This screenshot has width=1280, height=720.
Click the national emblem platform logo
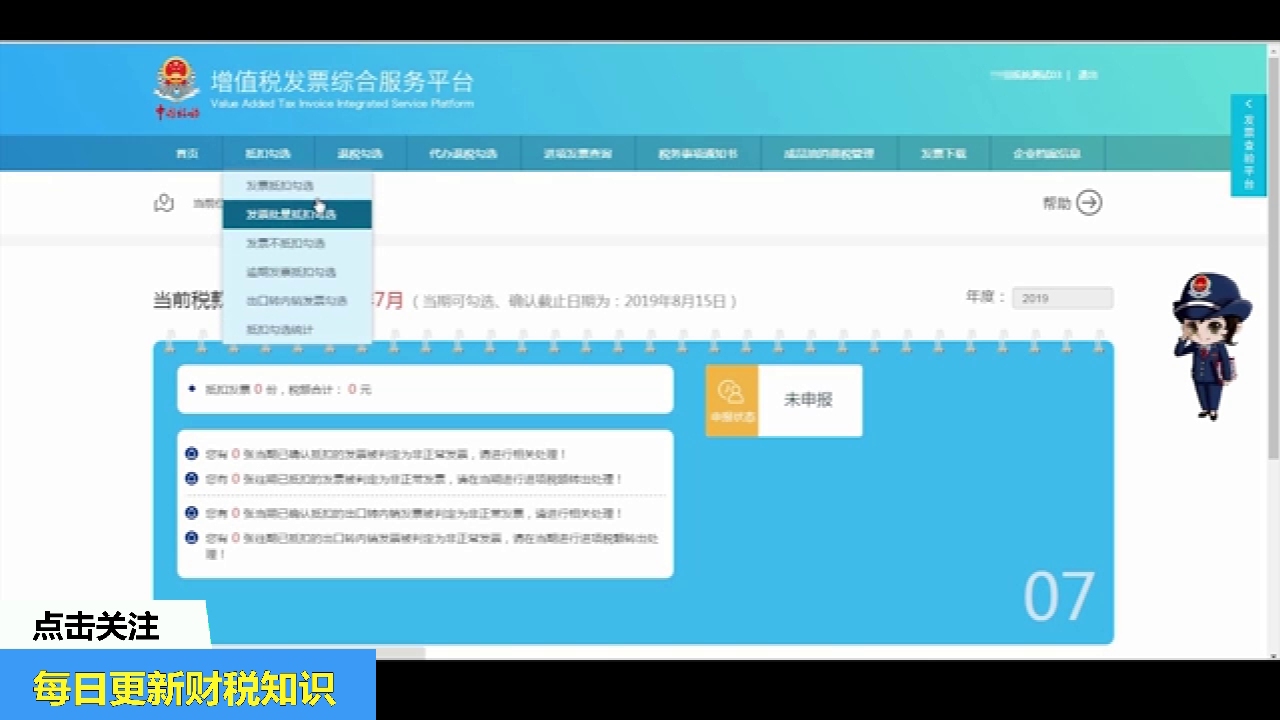(x=178, y=85)
